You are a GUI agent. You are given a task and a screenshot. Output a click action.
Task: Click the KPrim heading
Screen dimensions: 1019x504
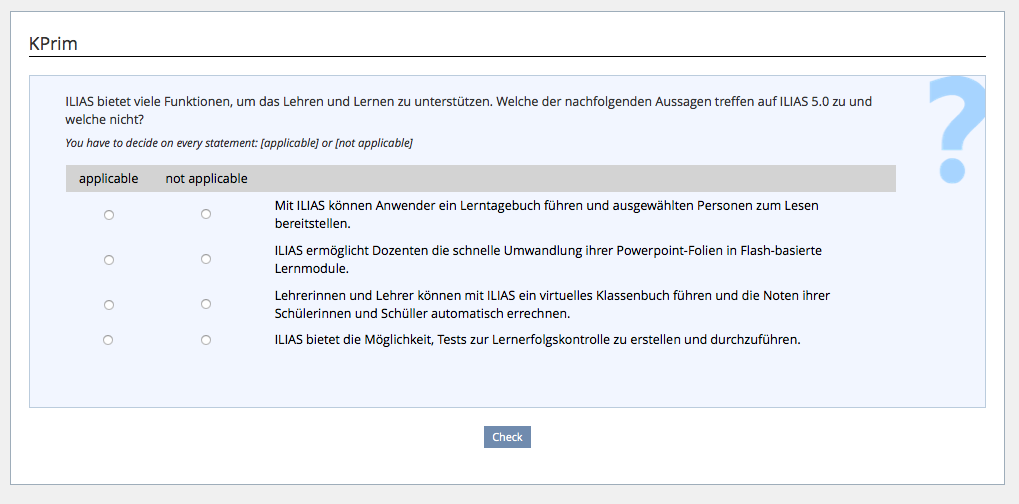click(54, 44)
